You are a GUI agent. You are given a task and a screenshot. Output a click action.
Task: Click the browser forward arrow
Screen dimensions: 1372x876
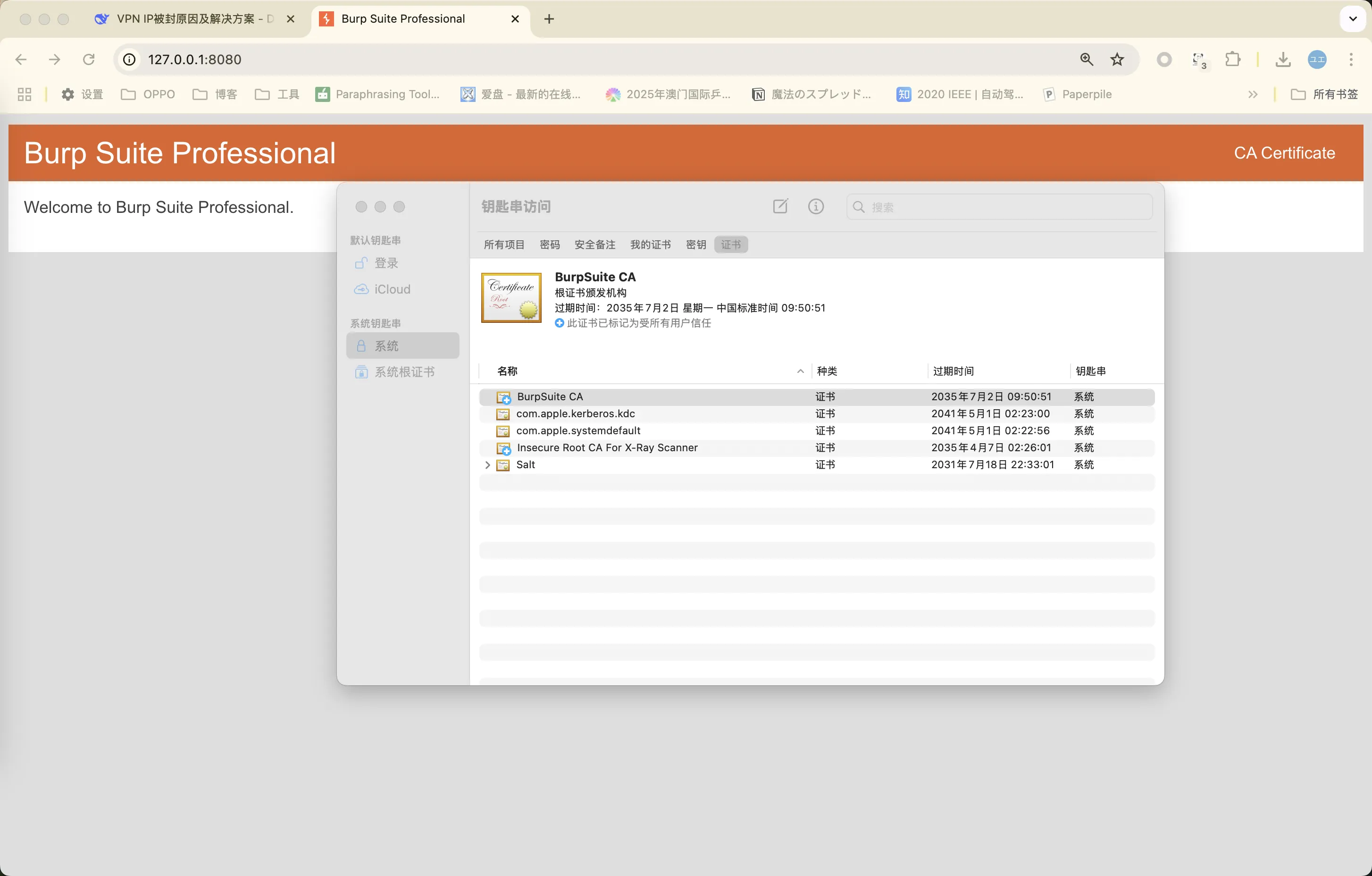[55, 59]
